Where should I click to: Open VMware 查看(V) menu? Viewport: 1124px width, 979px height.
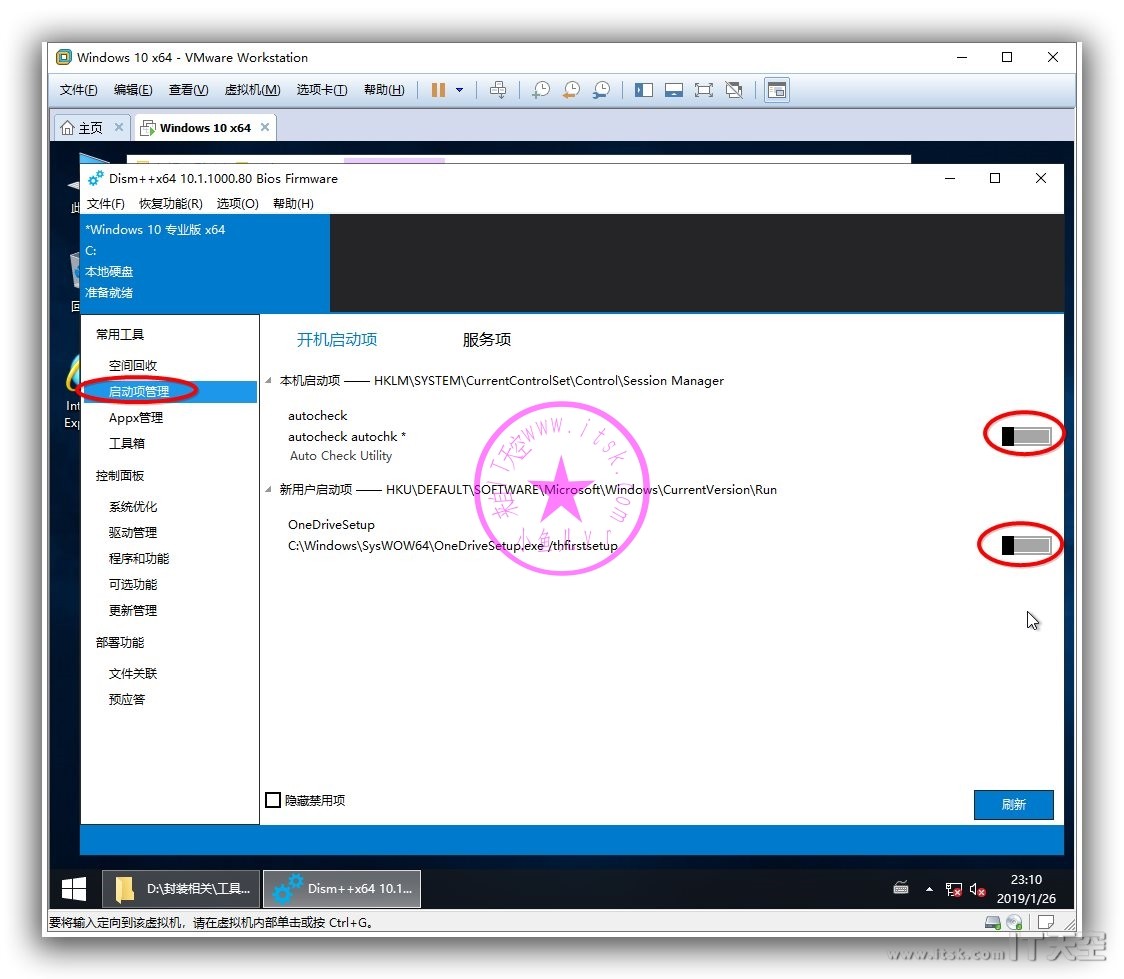click(188, 90)
